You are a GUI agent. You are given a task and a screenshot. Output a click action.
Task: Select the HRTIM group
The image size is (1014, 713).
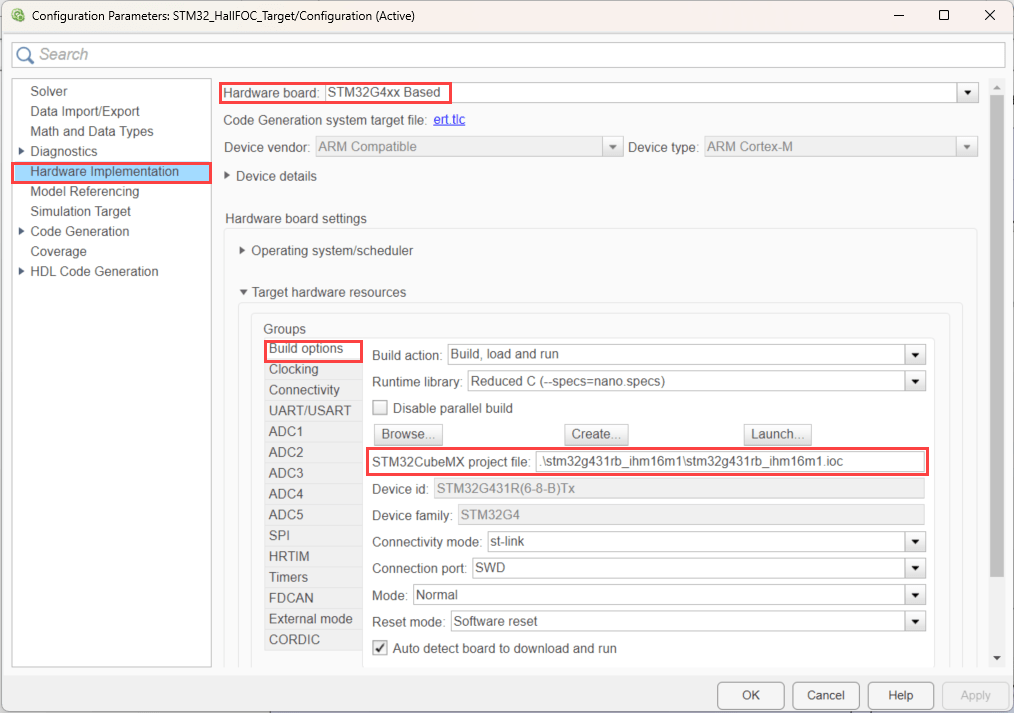[x=289, y=556]
